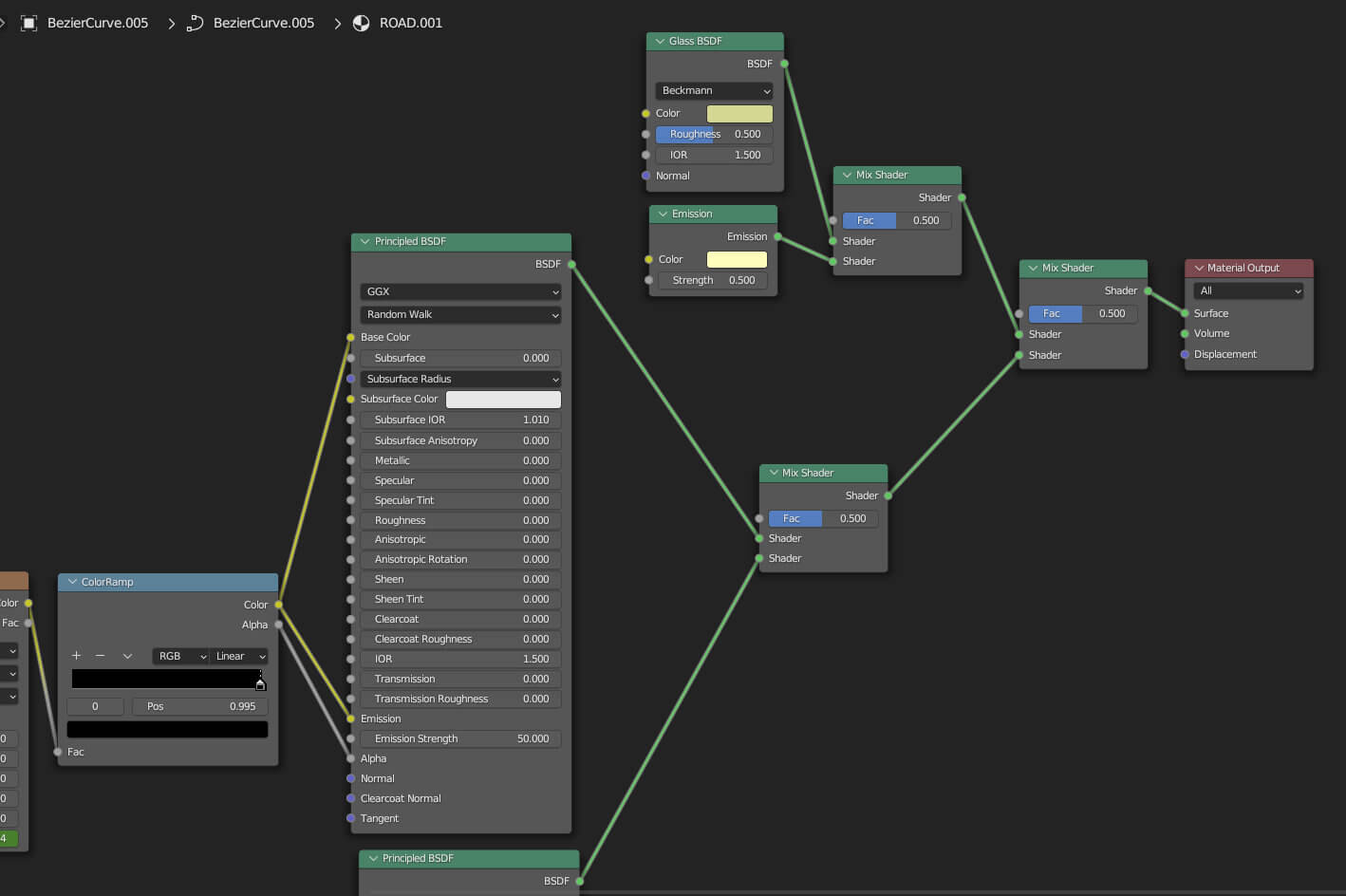Click the BezierCurve.005 curve data icon
This screenshot has width=1346, height=896.
(195, 23)
